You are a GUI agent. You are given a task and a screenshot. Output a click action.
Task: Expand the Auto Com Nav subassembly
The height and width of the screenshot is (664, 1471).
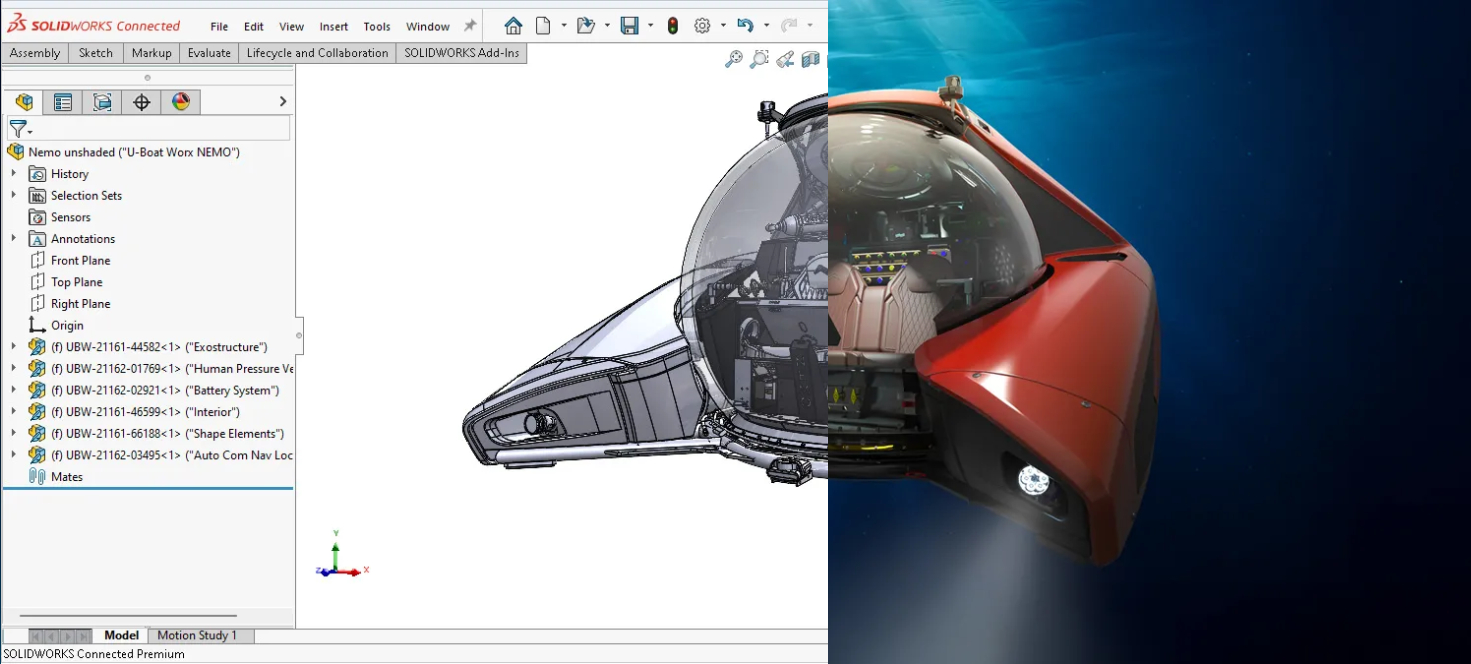[13, 455]
